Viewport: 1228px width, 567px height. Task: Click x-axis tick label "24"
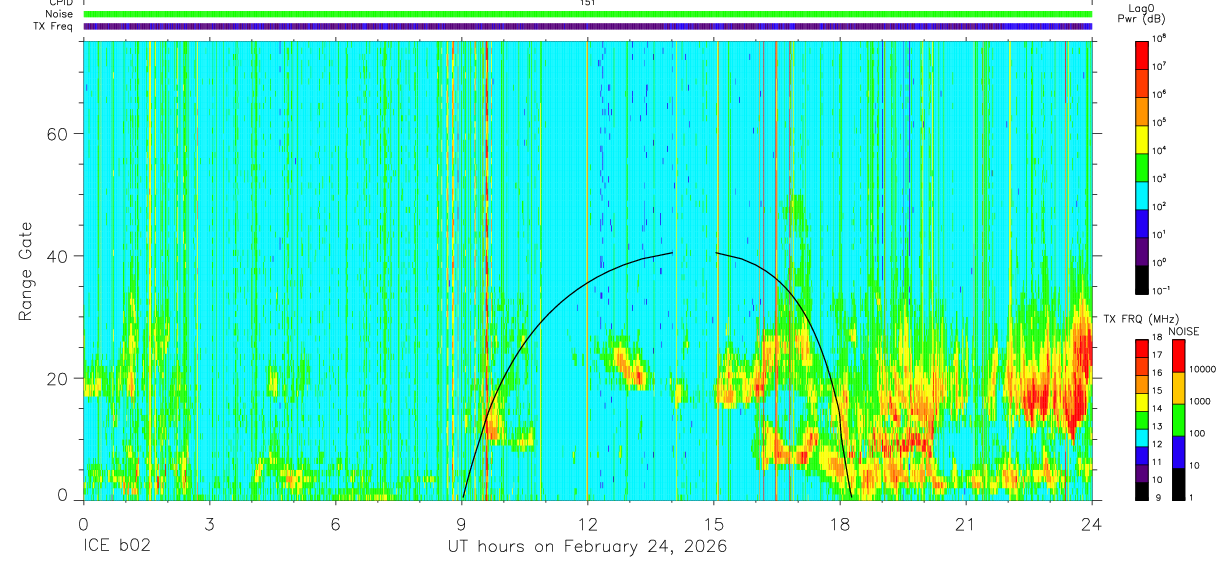pyautogui.click(x=1092, y=525)
